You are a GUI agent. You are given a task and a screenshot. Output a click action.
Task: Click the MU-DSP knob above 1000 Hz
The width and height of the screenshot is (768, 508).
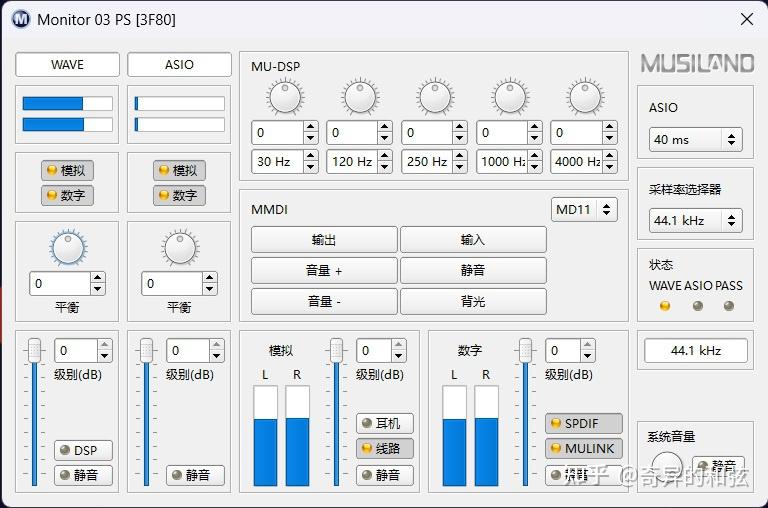510,97
